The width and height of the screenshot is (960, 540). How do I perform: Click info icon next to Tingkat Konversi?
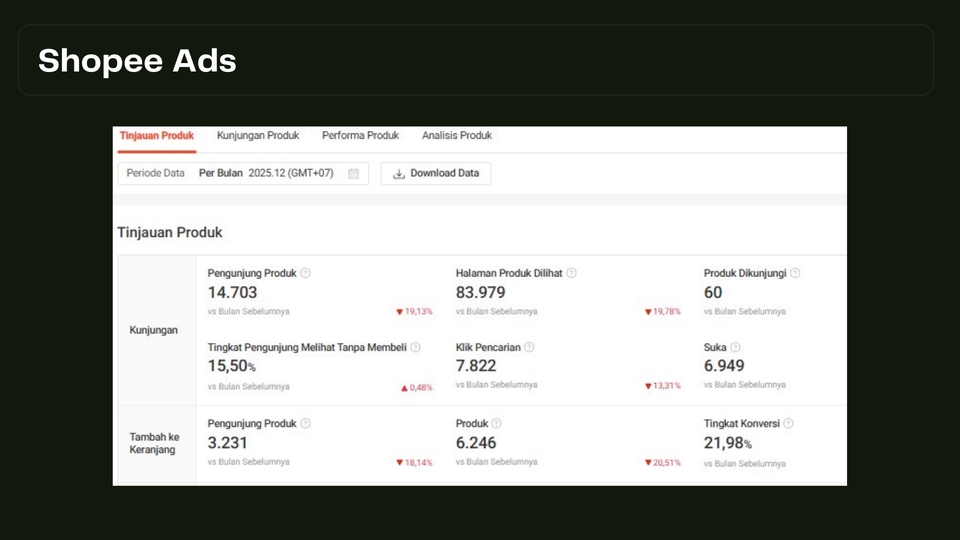click(x=788, y=423)
